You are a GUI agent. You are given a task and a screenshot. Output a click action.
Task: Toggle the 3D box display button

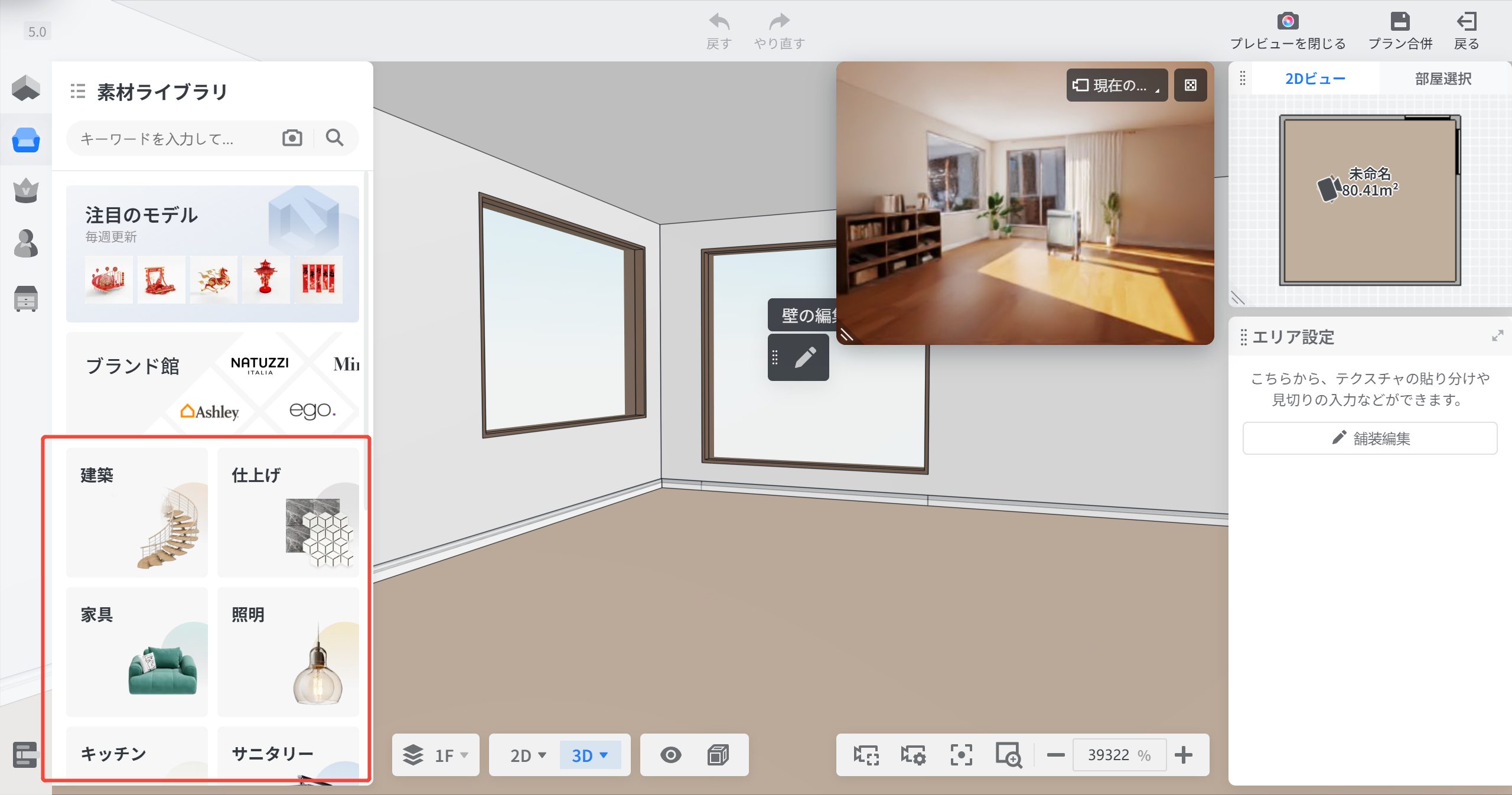click(x=718, y=755)
